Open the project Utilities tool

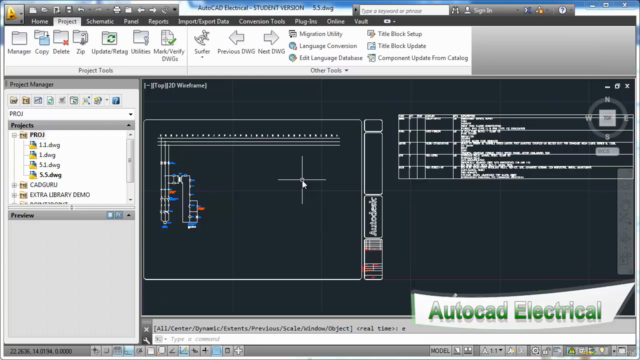[140, 42]
